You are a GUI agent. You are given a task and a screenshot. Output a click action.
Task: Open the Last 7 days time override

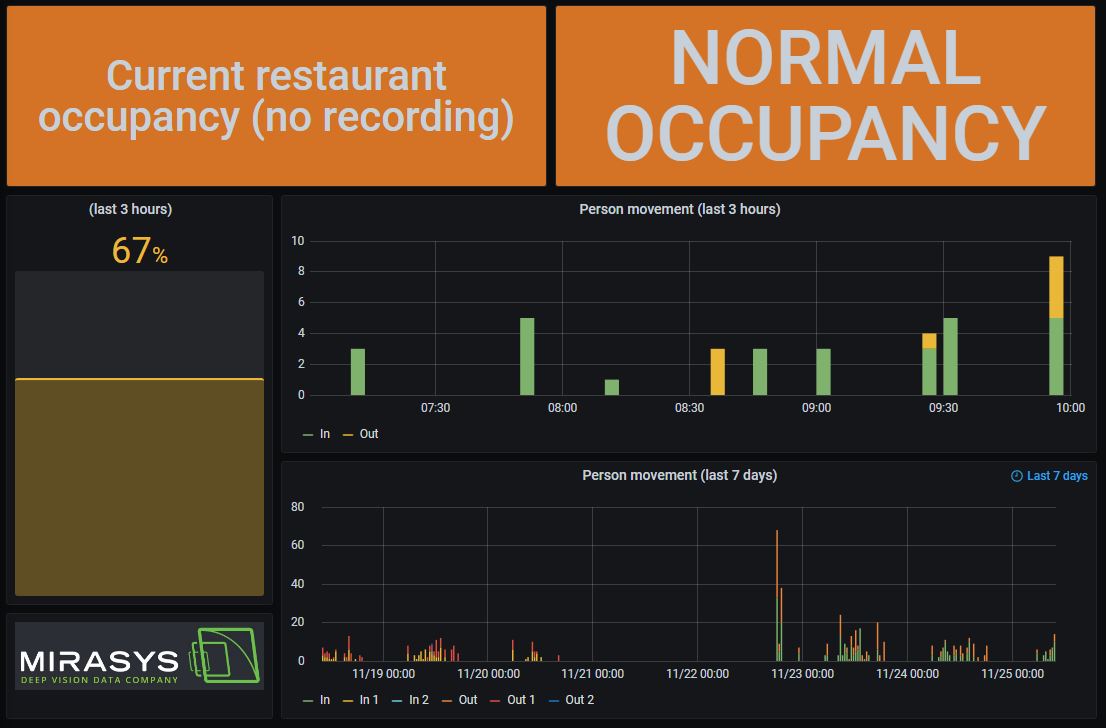[x=1050, y=476]
